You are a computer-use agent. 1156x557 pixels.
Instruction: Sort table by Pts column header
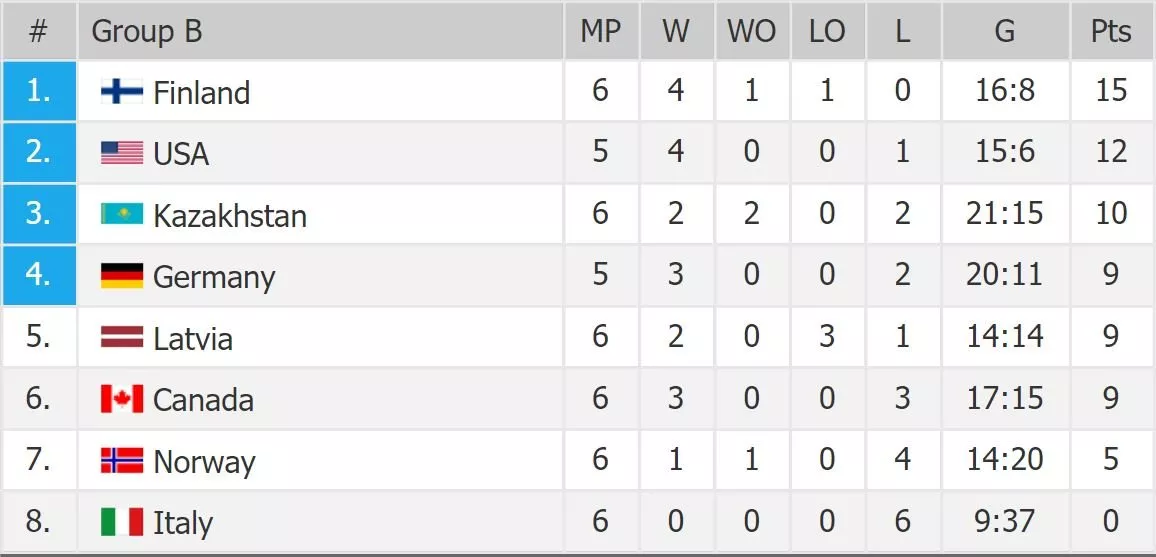pos(1111,32)
